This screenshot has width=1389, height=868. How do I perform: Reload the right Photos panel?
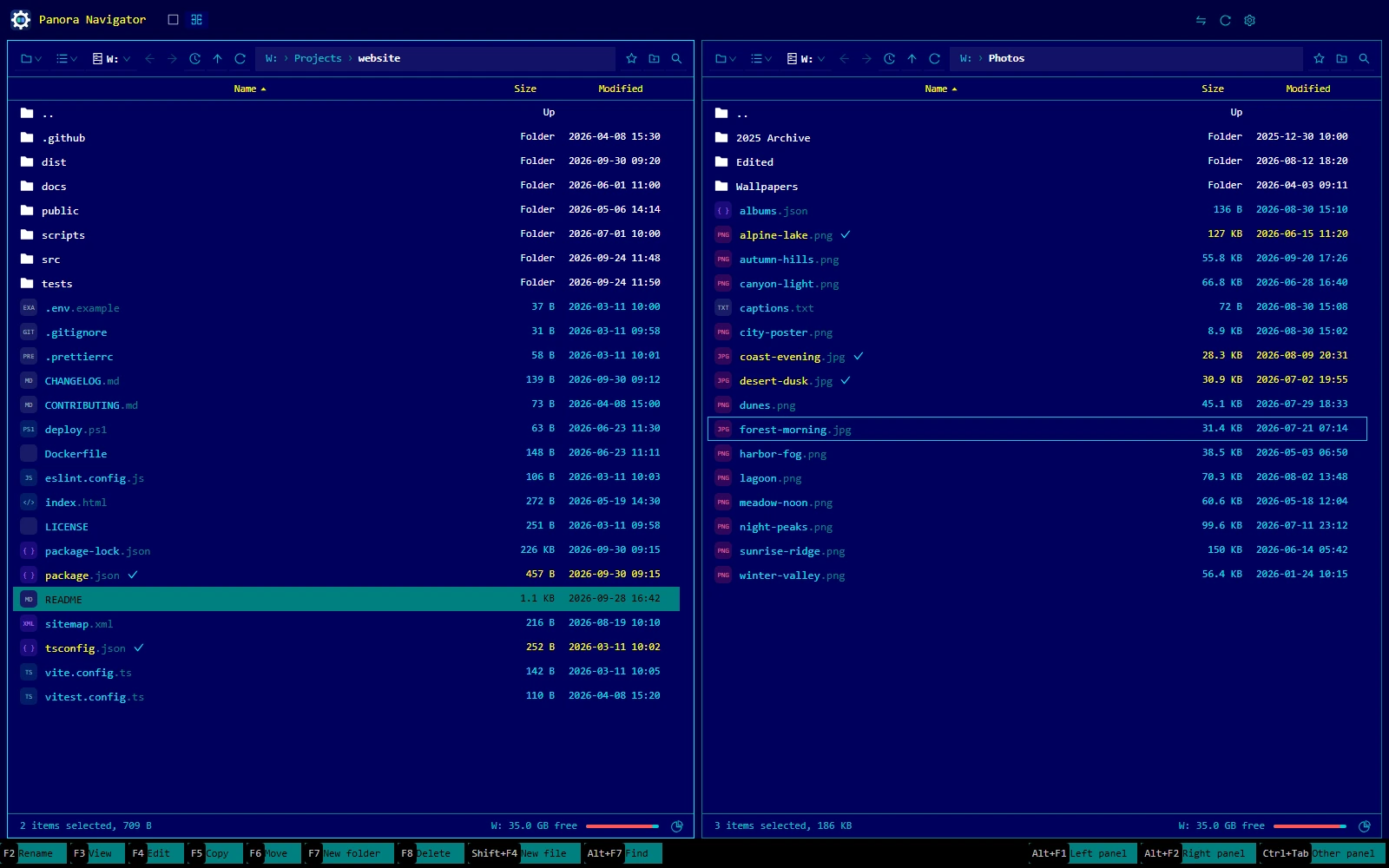click(934, 58)
